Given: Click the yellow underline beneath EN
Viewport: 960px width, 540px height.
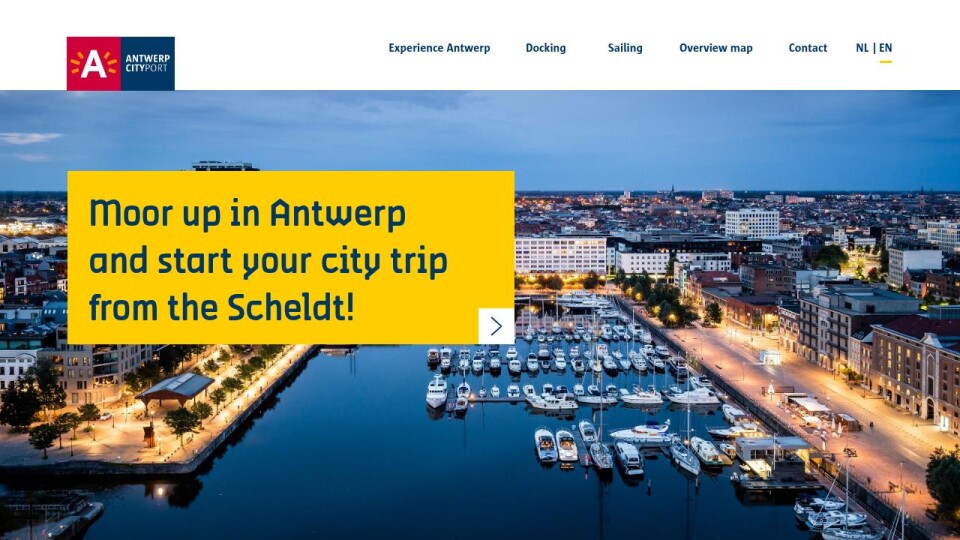Looking at the screenshot, I should tap(885, 61).
